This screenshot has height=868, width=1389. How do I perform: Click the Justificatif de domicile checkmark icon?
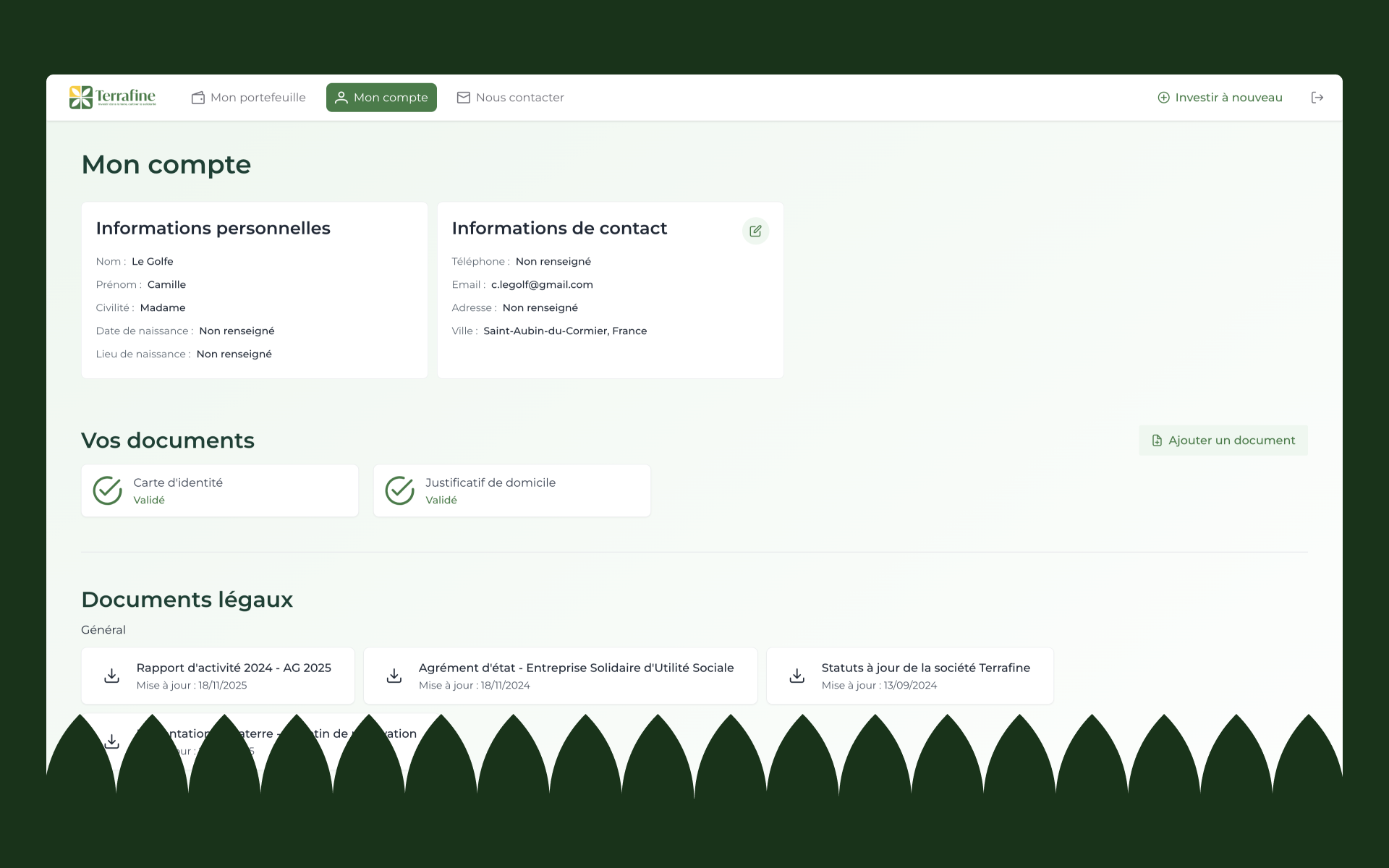tap(399, 490)
